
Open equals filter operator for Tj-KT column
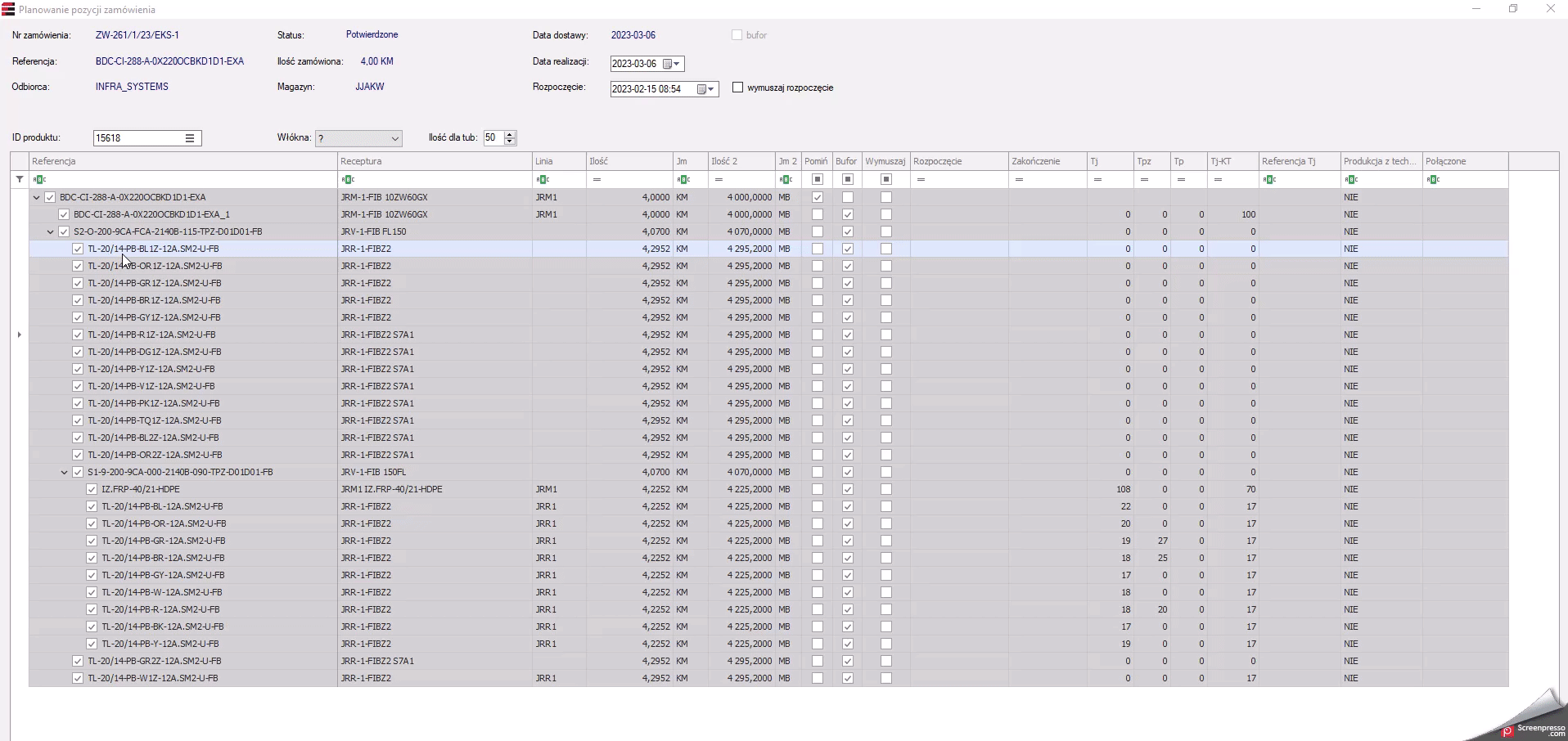coord(1218,179)
